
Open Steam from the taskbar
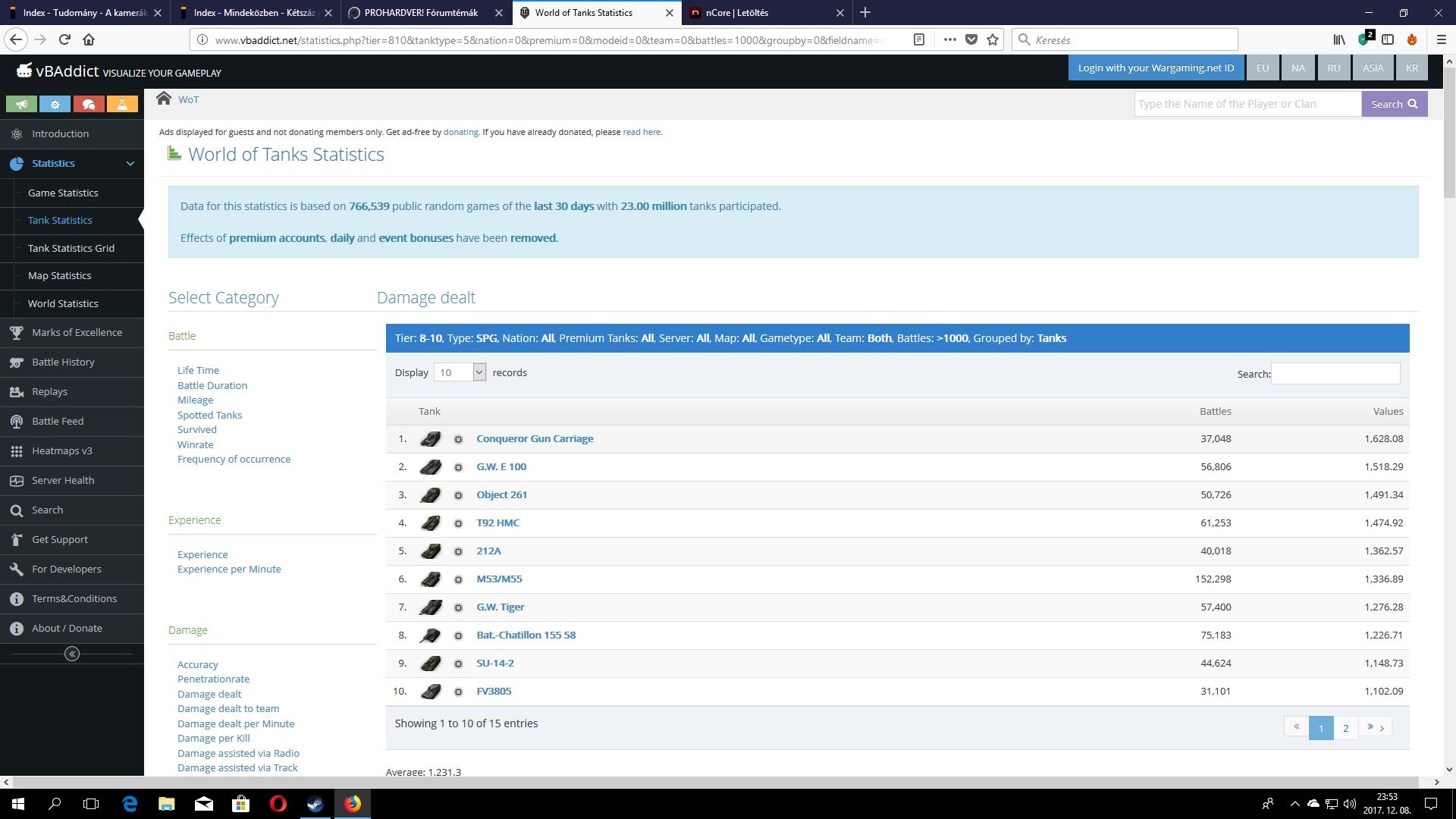pyautogui.click(x=315, y=804)
